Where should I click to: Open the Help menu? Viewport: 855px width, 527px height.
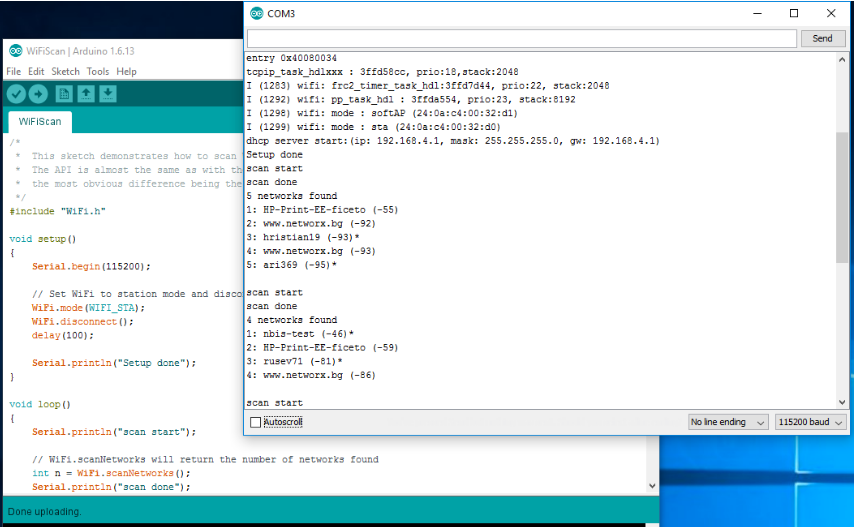[127, 71]
